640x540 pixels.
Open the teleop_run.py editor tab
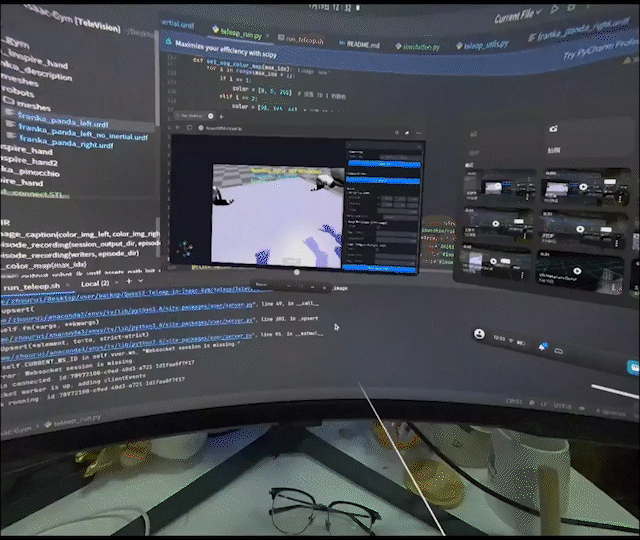[x=237, y=33]
